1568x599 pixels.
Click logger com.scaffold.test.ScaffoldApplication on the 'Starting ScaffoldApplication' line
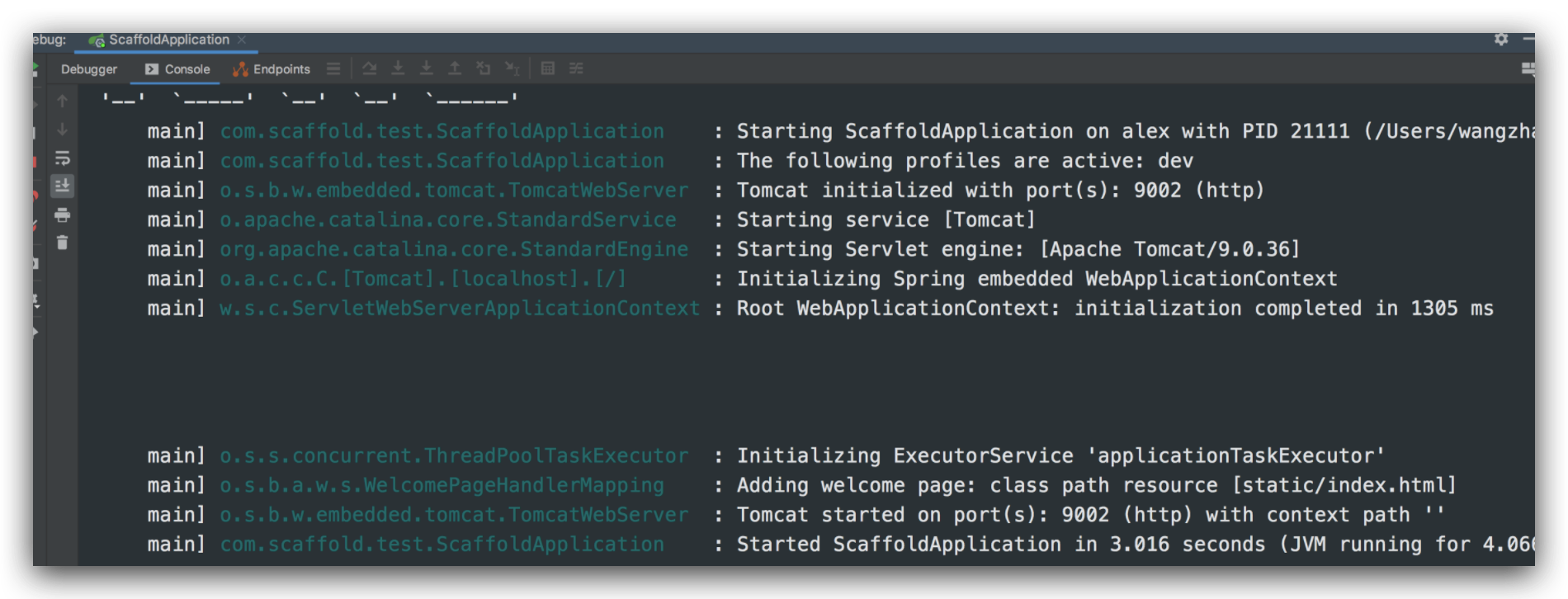click(442, 131)
